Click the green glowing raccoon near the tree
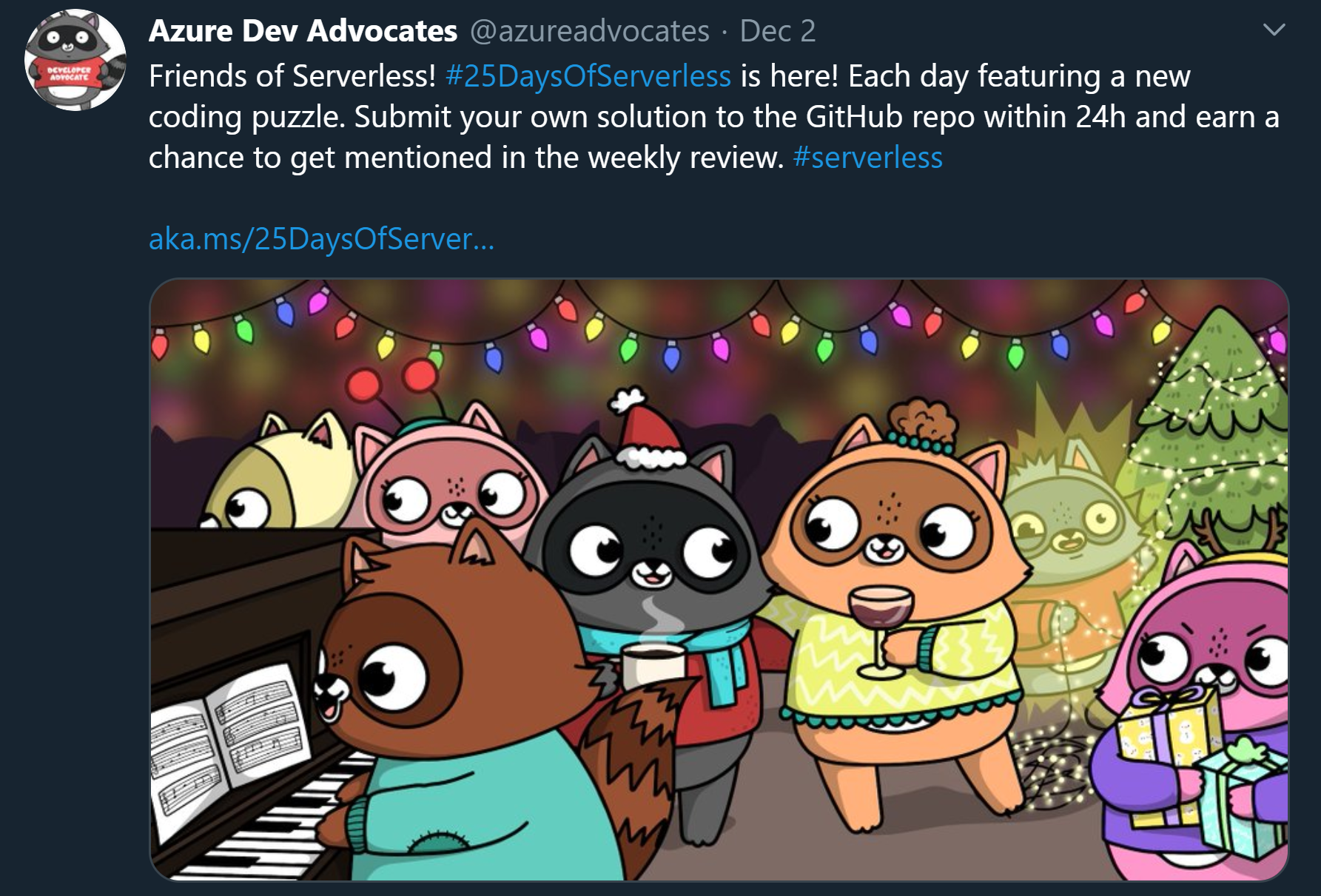 [x=1066, y=540]
